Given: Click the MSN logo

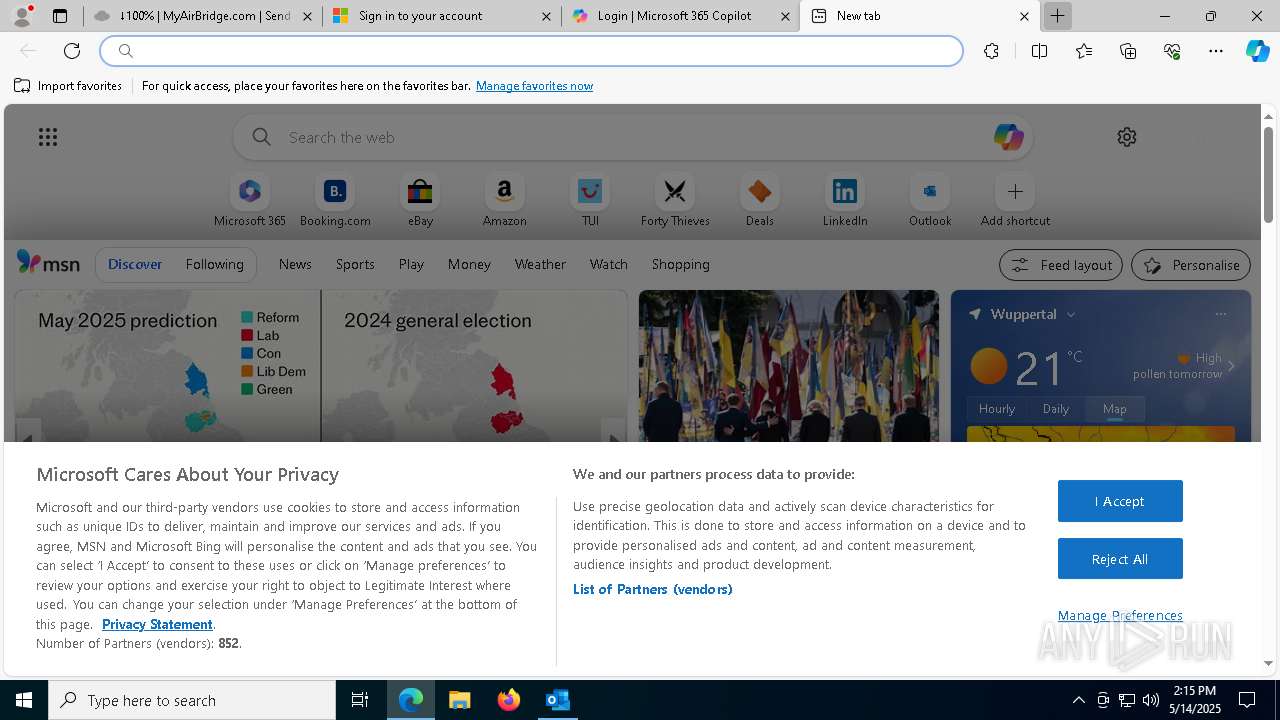Looking at the screenshot, I should (x=48, y=263).
